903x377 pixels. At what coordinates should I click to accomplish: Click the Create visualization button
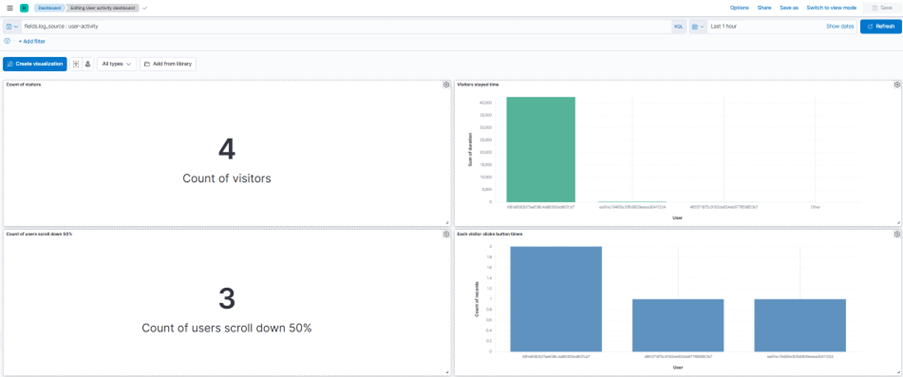[x=35, y=64]
